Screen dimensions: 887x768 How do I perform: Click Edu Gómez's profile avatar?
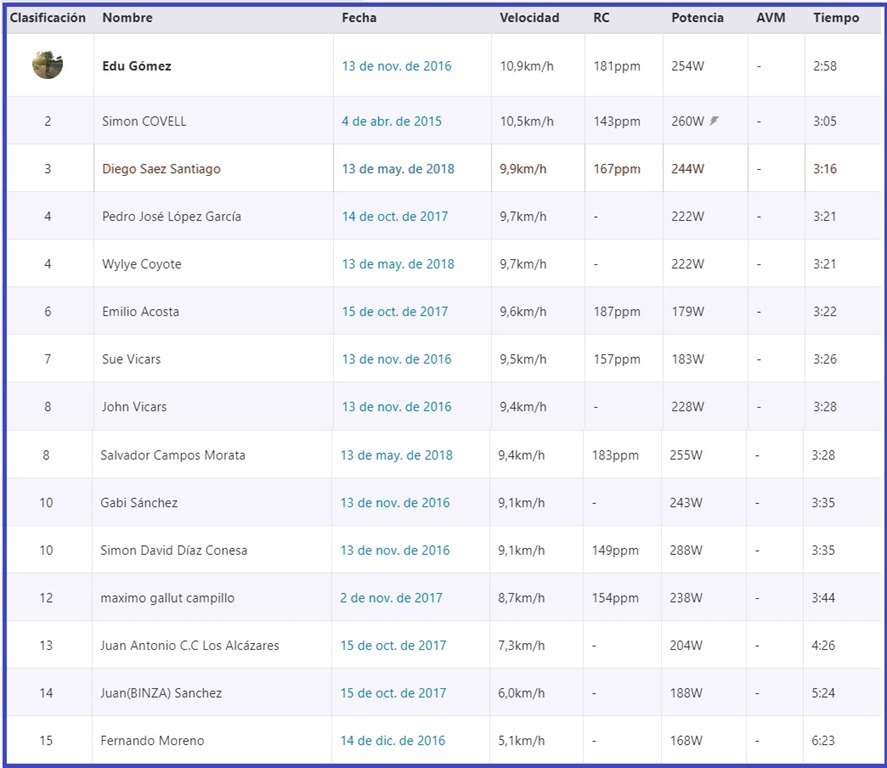48,64
